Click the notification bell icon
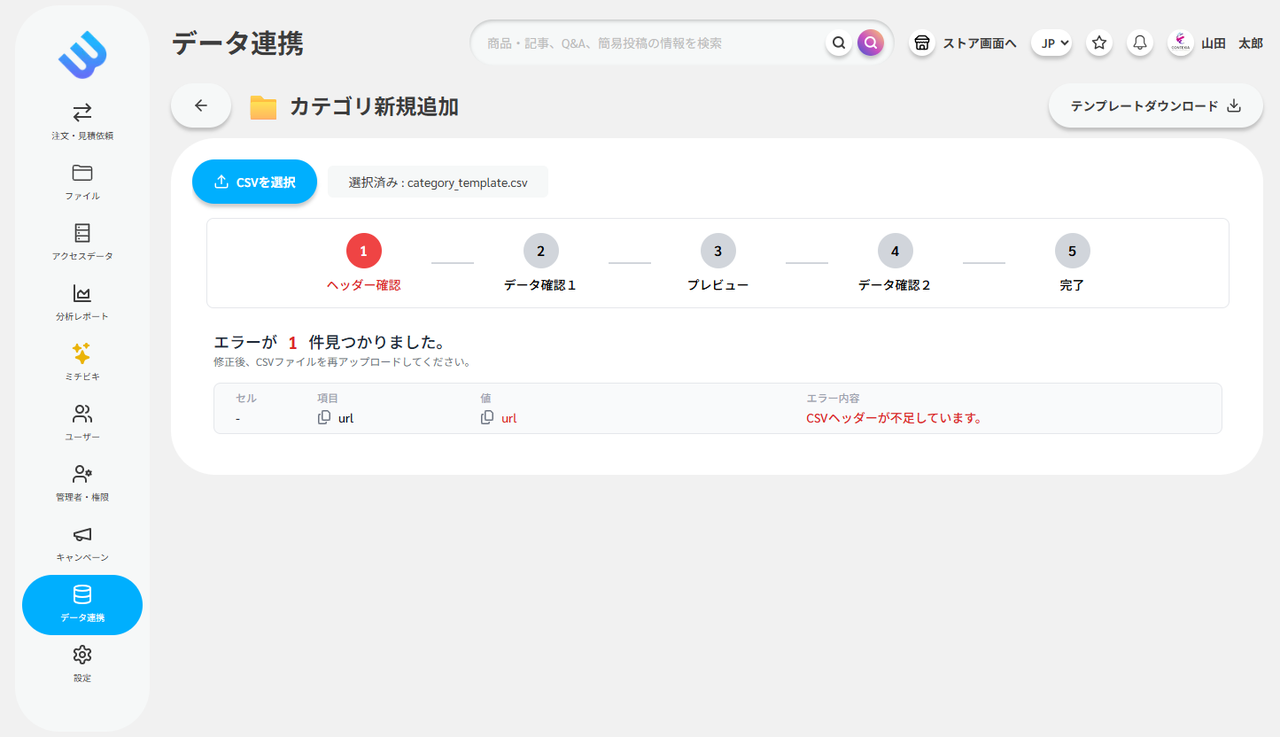 tap(1139, 42)
